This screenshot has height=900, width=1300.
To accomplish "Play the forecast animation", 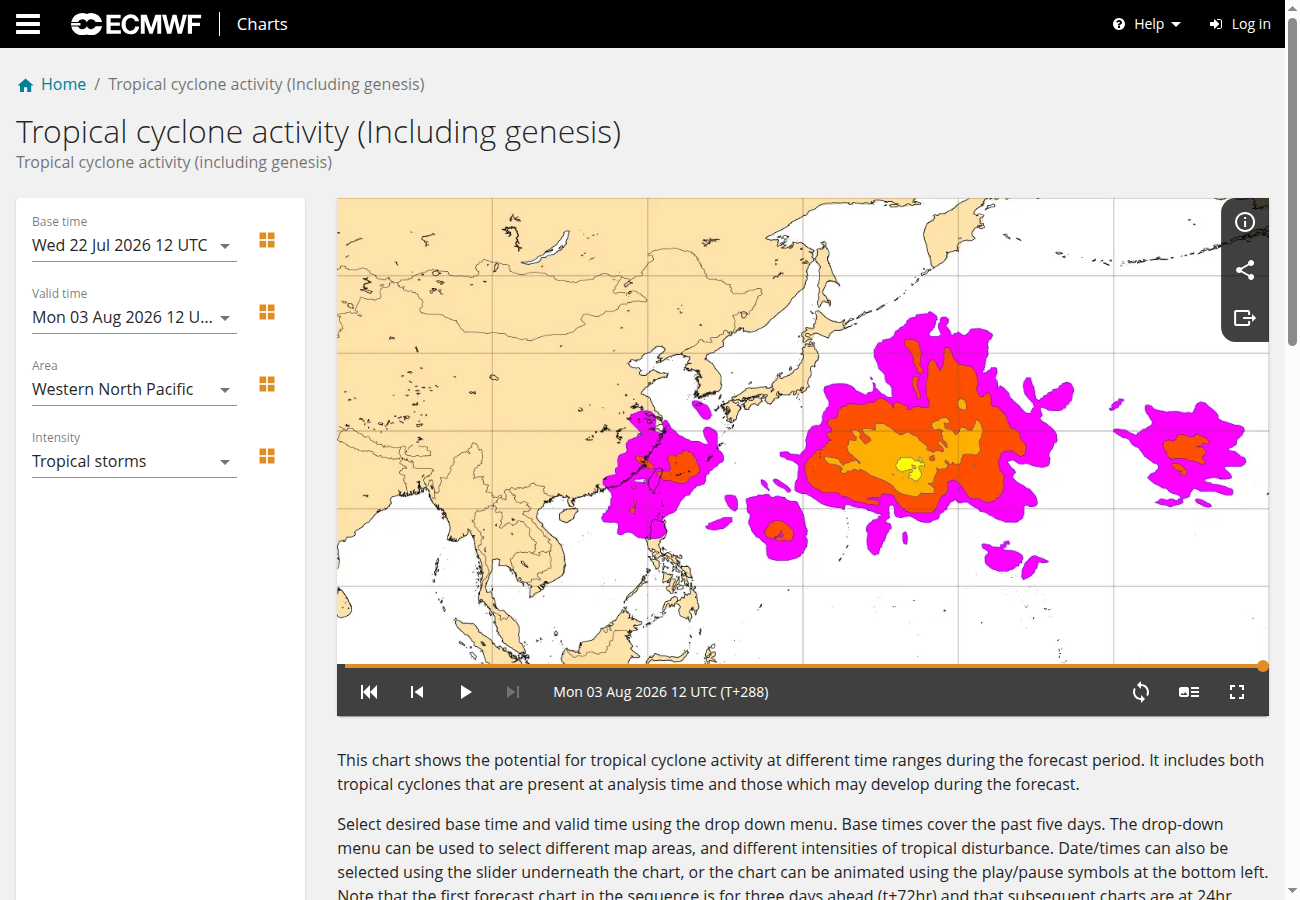I will click(x=465, y=692).
